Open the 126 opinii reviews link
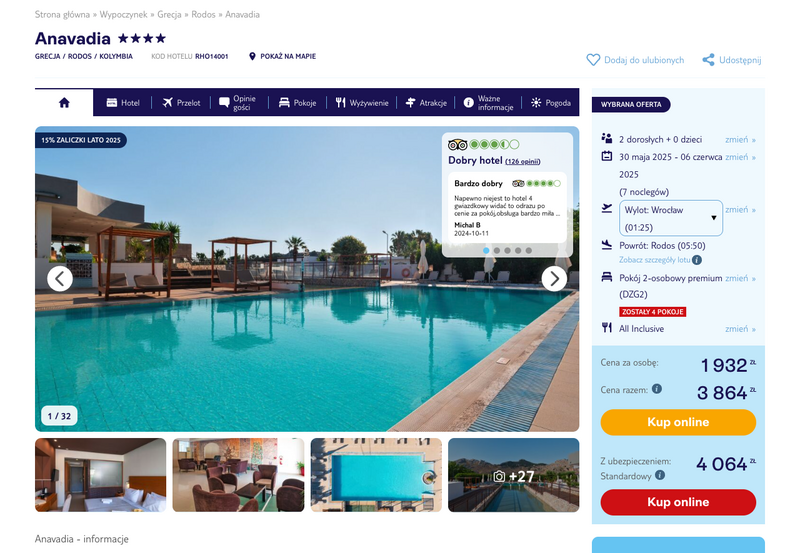800x553 pixels. coord(522,161)
